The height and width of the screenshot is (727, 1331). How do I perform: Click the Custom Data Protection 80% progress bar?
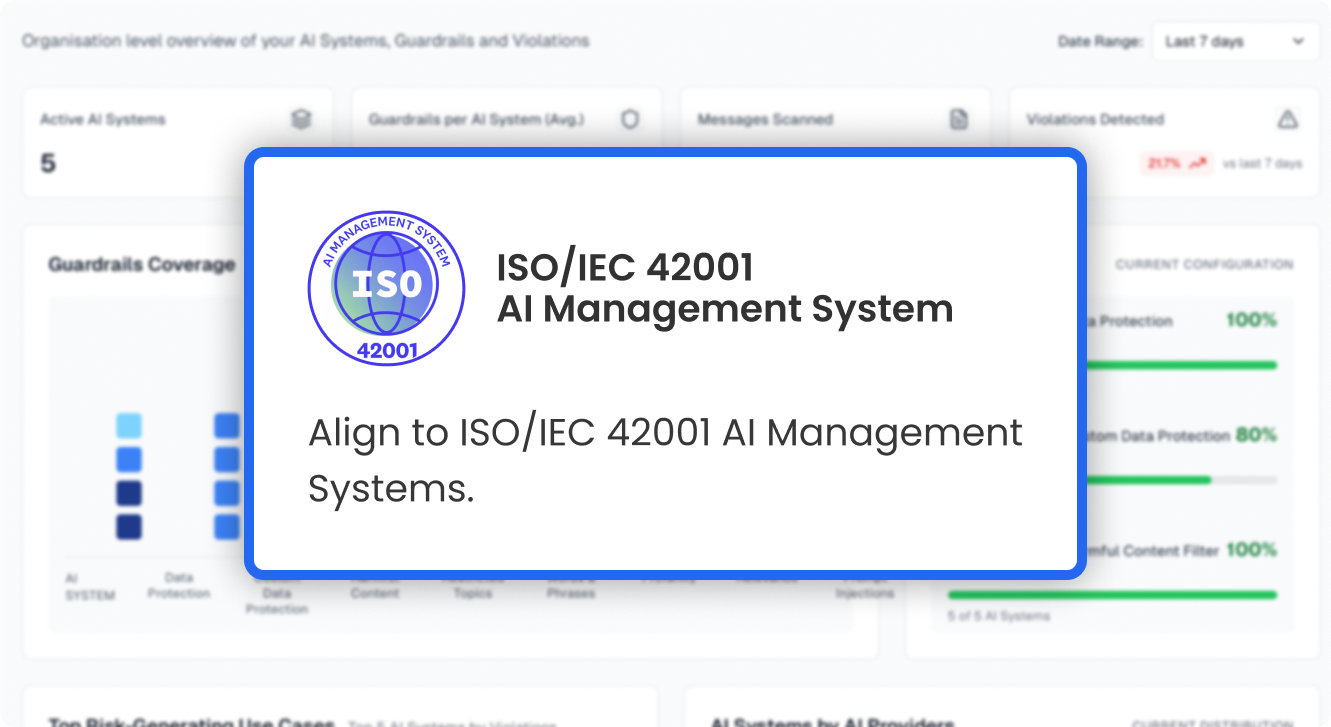click(1181, 480)
